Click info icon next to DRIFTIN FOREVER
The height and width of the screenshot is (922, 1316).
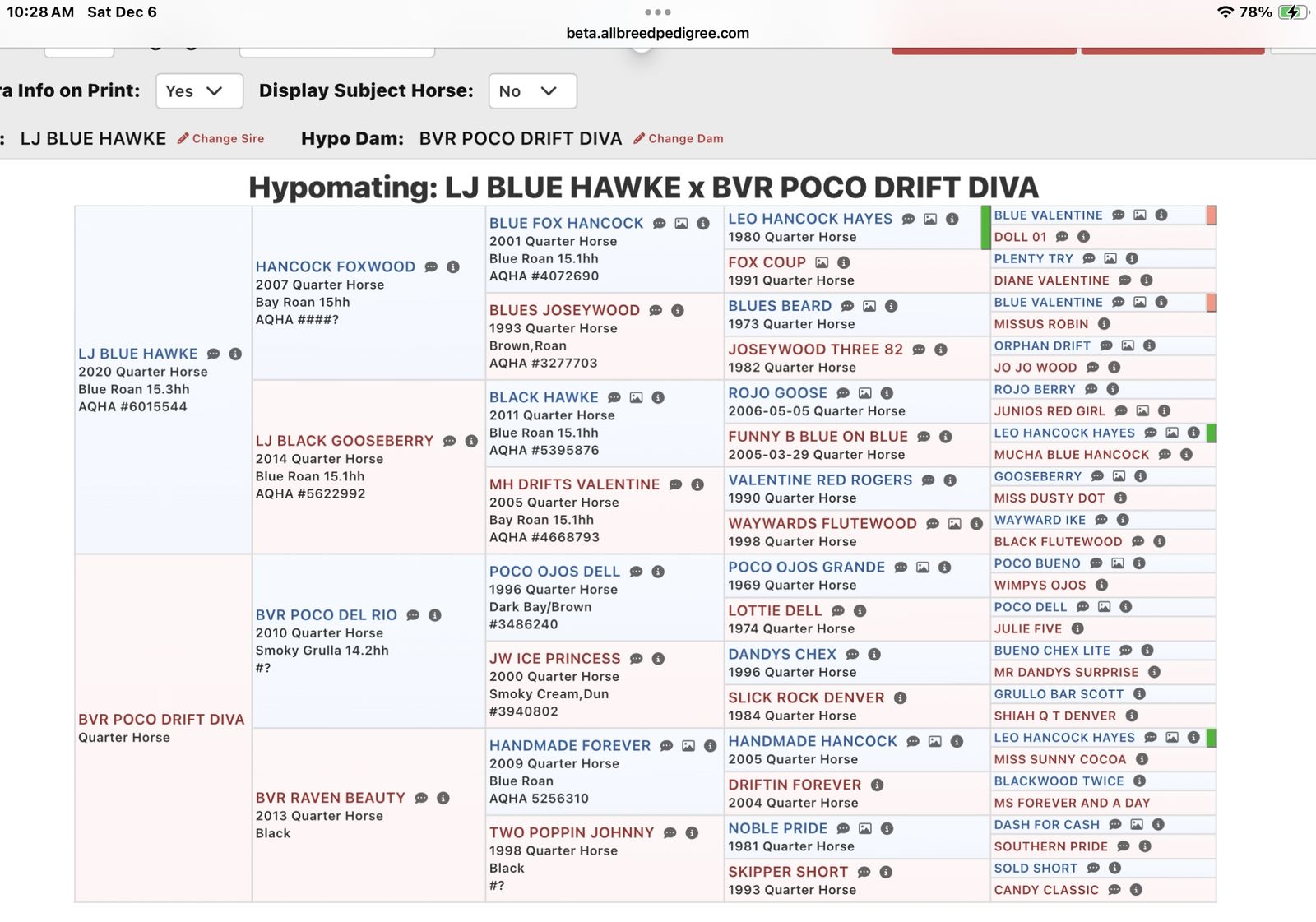pyautogui.click(x=878, y=785)
